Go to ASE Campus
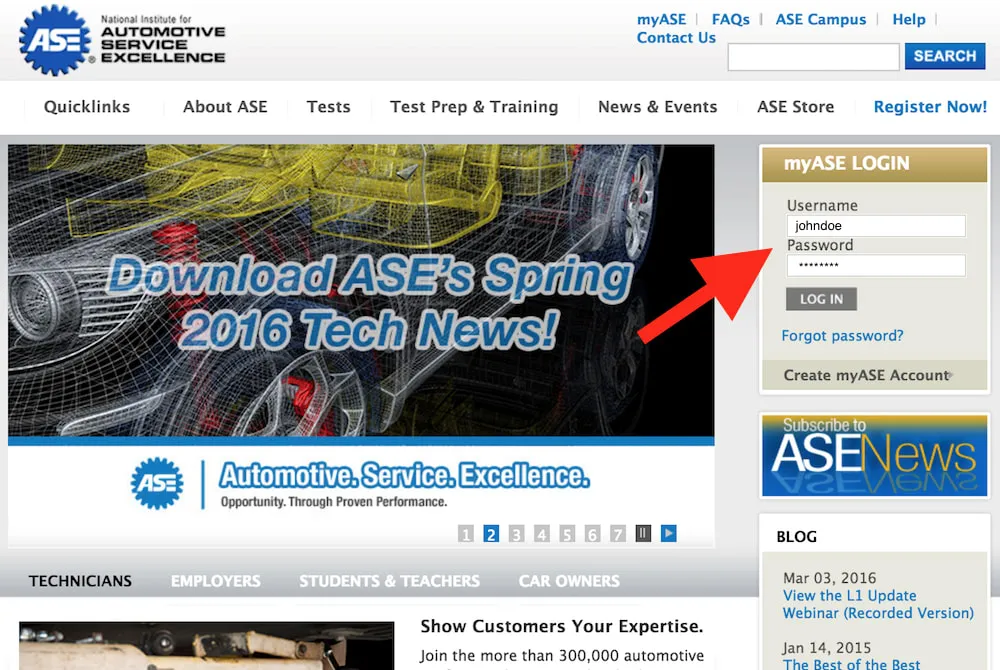This screenshot has height=670, width=1000. [x=821, y=19]
